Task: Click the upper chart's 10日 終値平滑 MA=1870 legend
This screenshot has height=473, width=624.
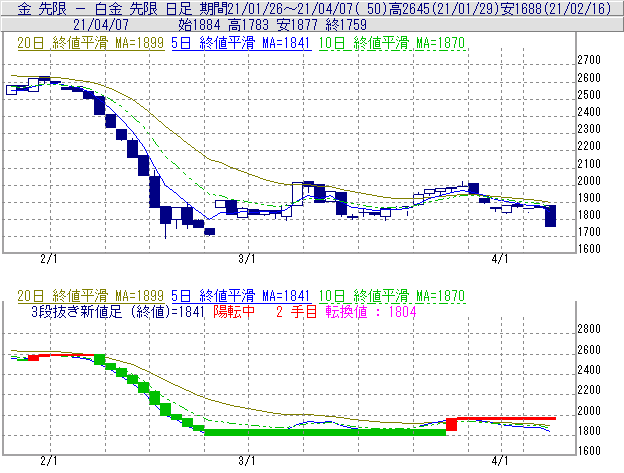Action: tap(392, 43)
